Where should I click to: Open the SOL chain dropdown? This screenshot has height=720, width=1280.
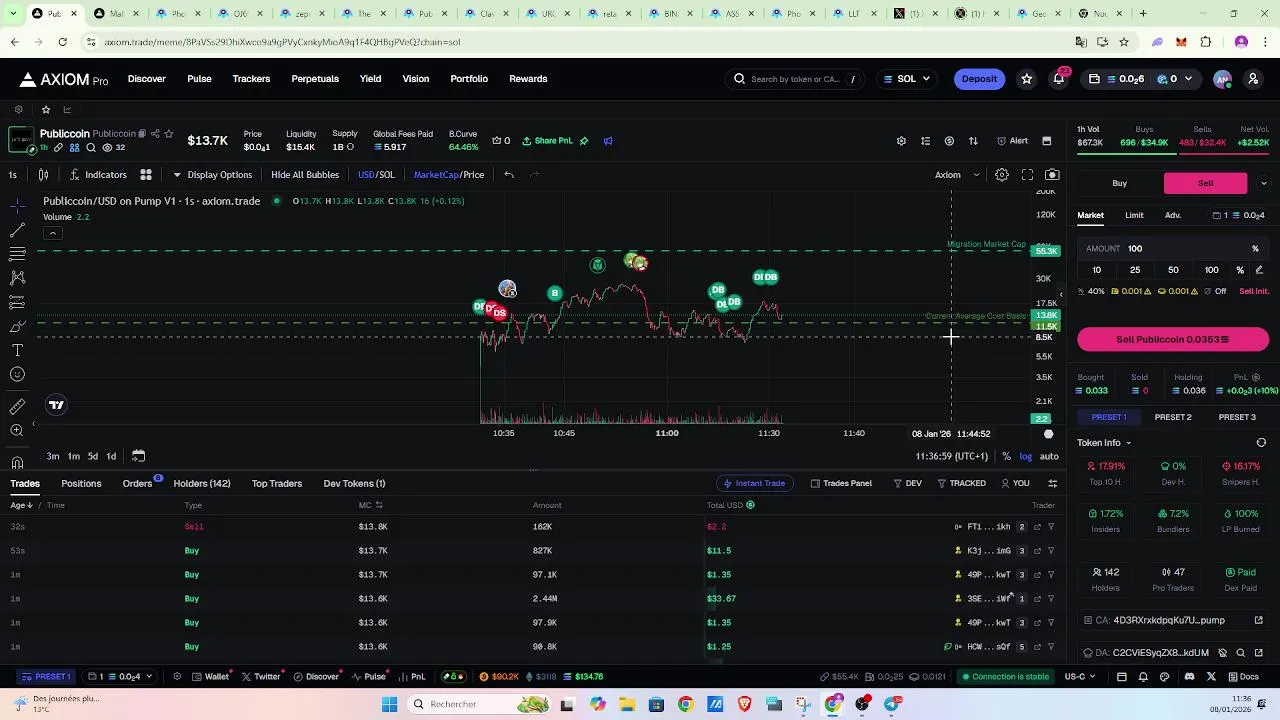pos(906,79)
